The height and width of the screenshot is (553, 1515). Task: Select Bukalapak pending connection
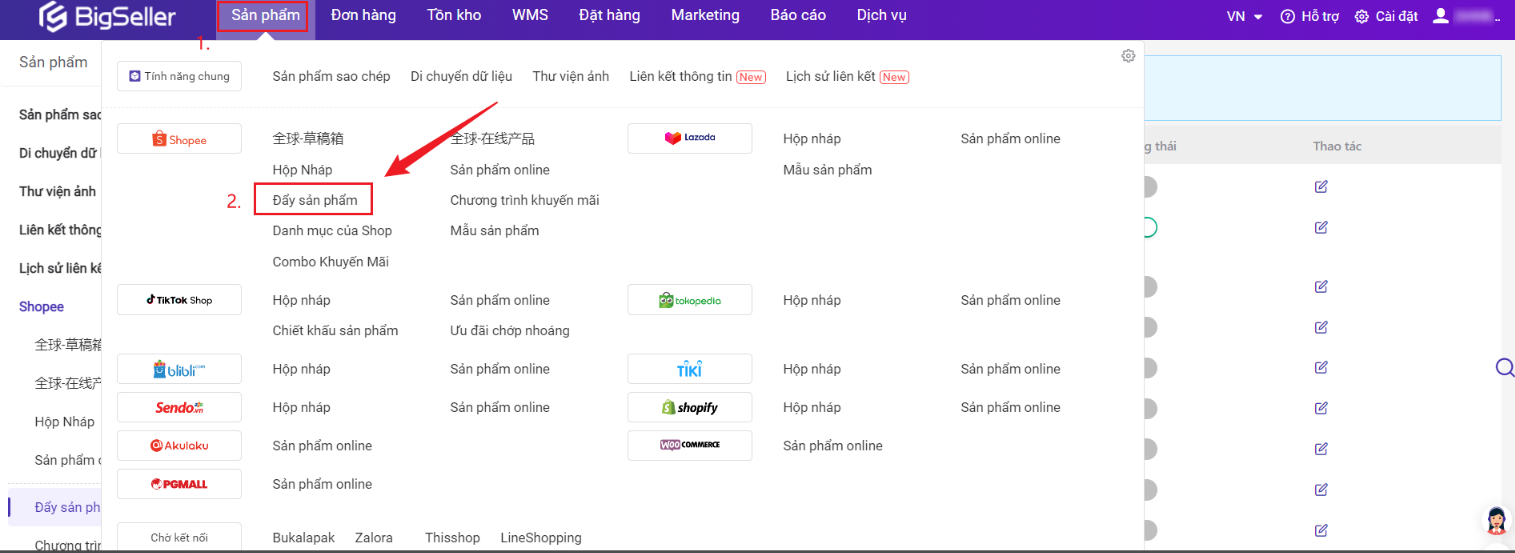coord(304,537)
